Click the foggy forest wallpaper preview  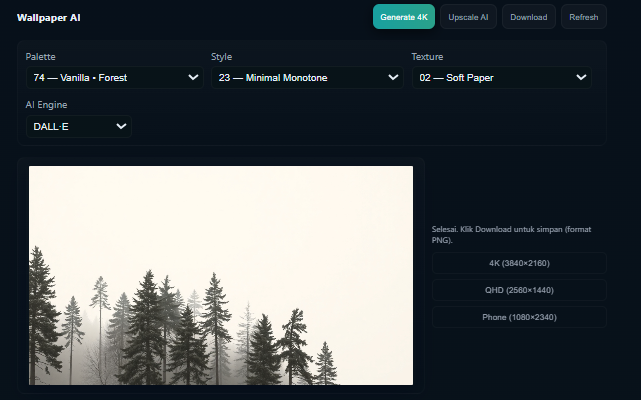tap(221, 275)
